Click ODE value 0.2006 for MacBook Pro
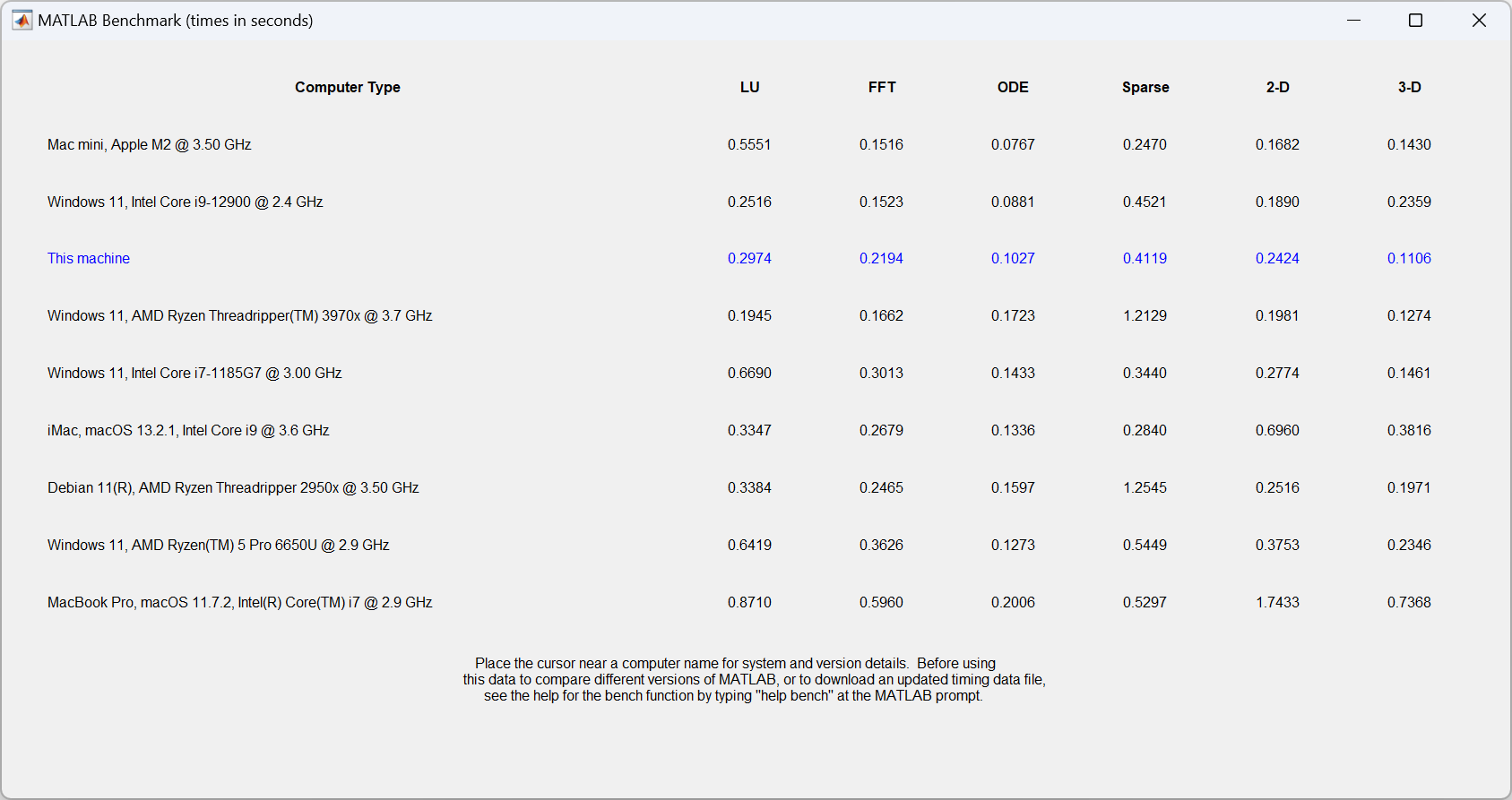The height and width of the screenshot is (800, 1512). coord(1013,602)
